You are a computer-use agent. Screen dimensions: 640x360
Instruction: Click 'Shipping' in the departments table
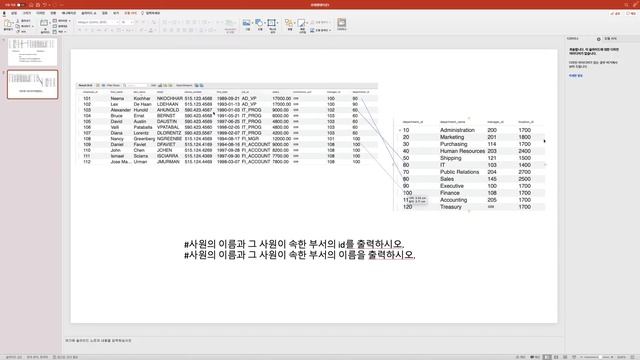click(451, 158)
